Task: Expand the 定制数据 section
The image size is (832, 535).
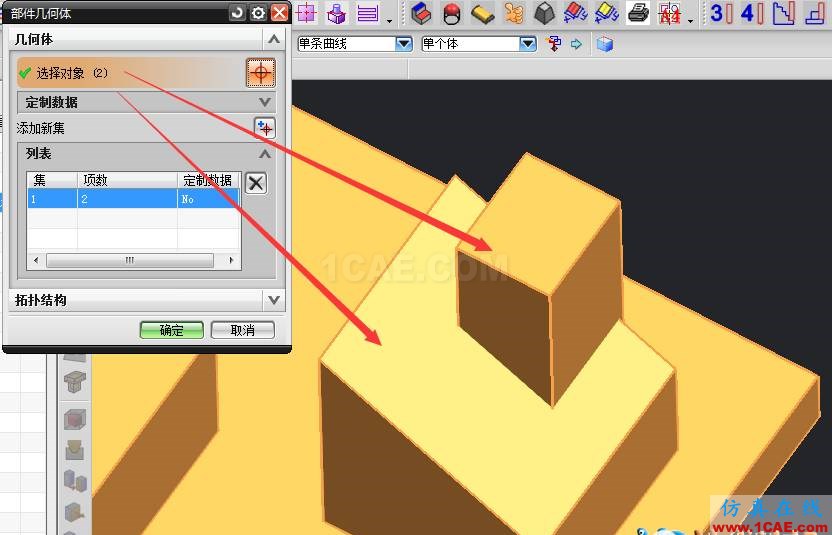Action: [265, 102]
